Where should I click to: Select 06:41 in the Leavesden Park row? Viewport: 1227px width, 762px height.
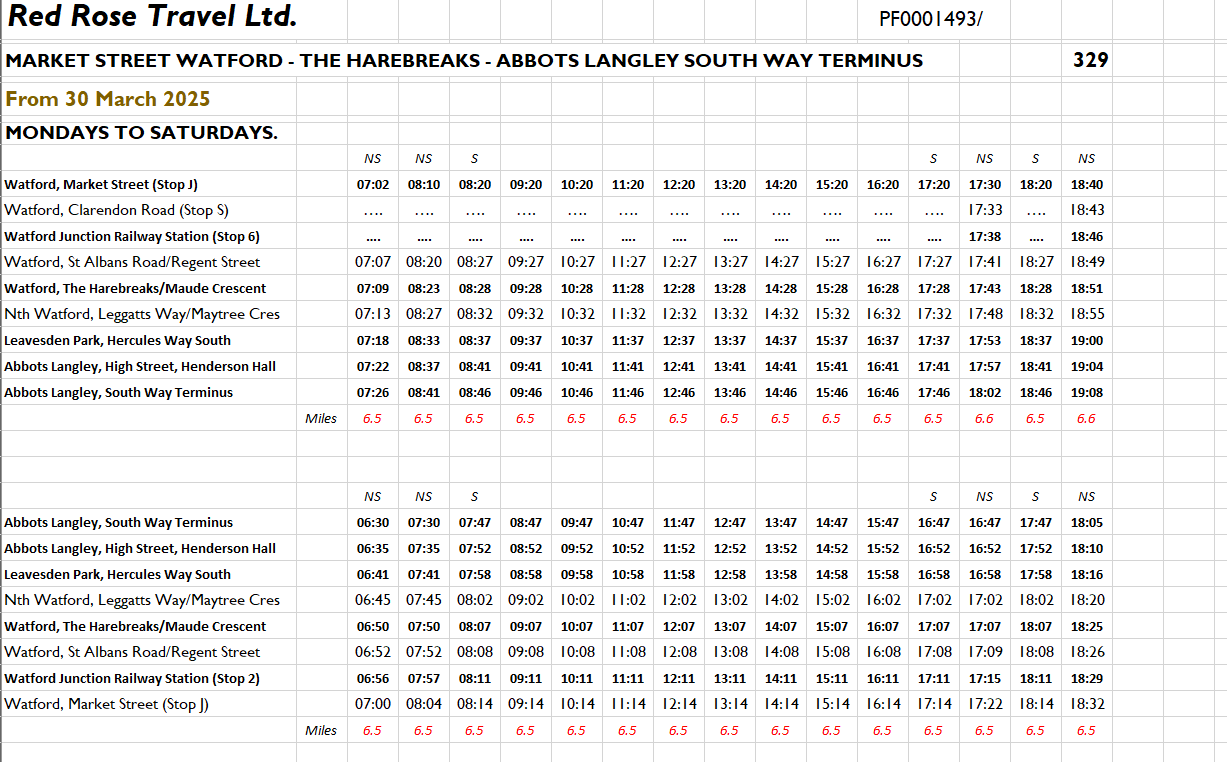coord(372,575)
